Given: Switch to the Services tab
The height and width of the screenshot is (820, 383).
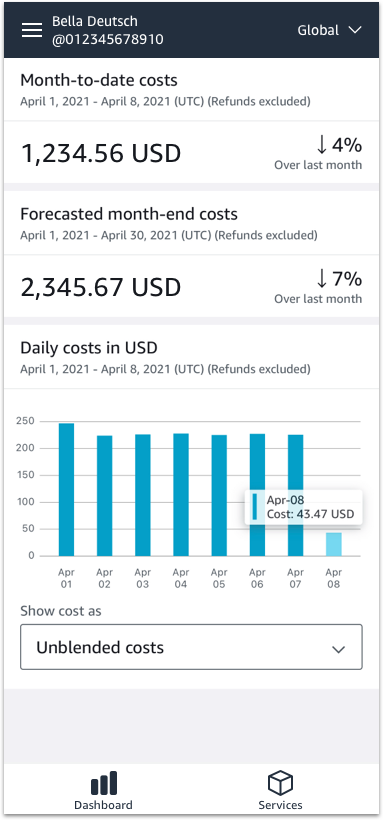Looking at the screenshot, I should (x=280, y=790).
